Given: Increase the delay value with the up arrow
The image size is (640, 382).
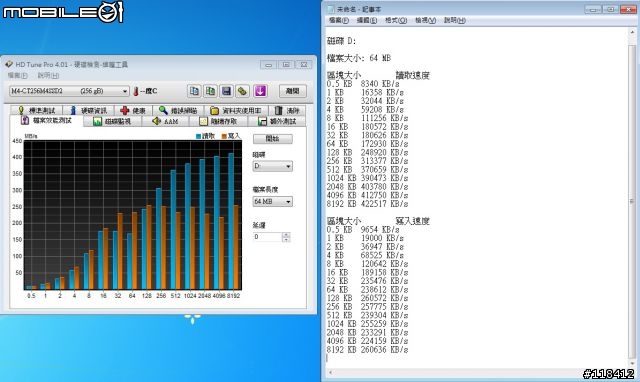Looking at the screenshot, I should 286,235.
